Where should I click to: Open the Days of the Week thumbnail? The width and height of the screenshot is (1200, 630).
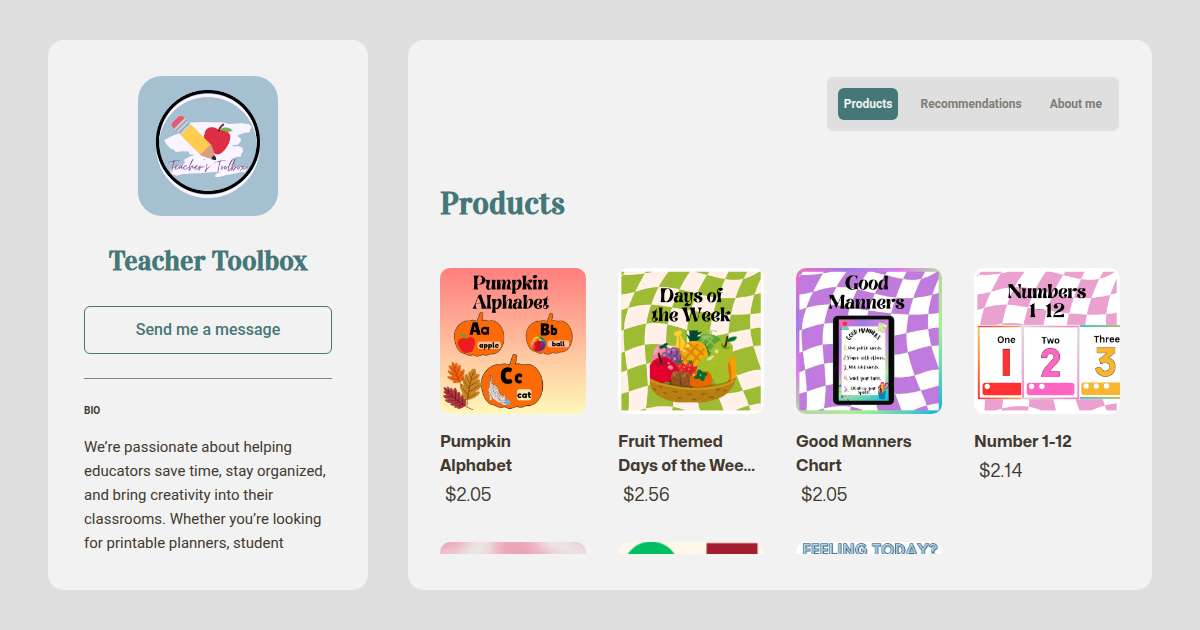point(691,341)
